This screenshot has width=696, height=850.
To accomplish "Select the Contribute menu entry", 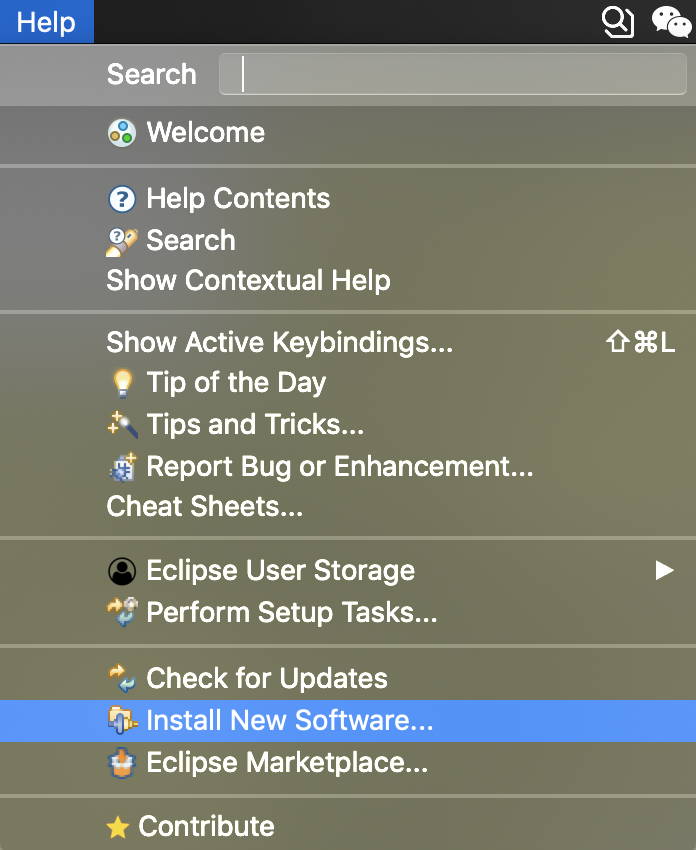I will click(x=348, y=826).
